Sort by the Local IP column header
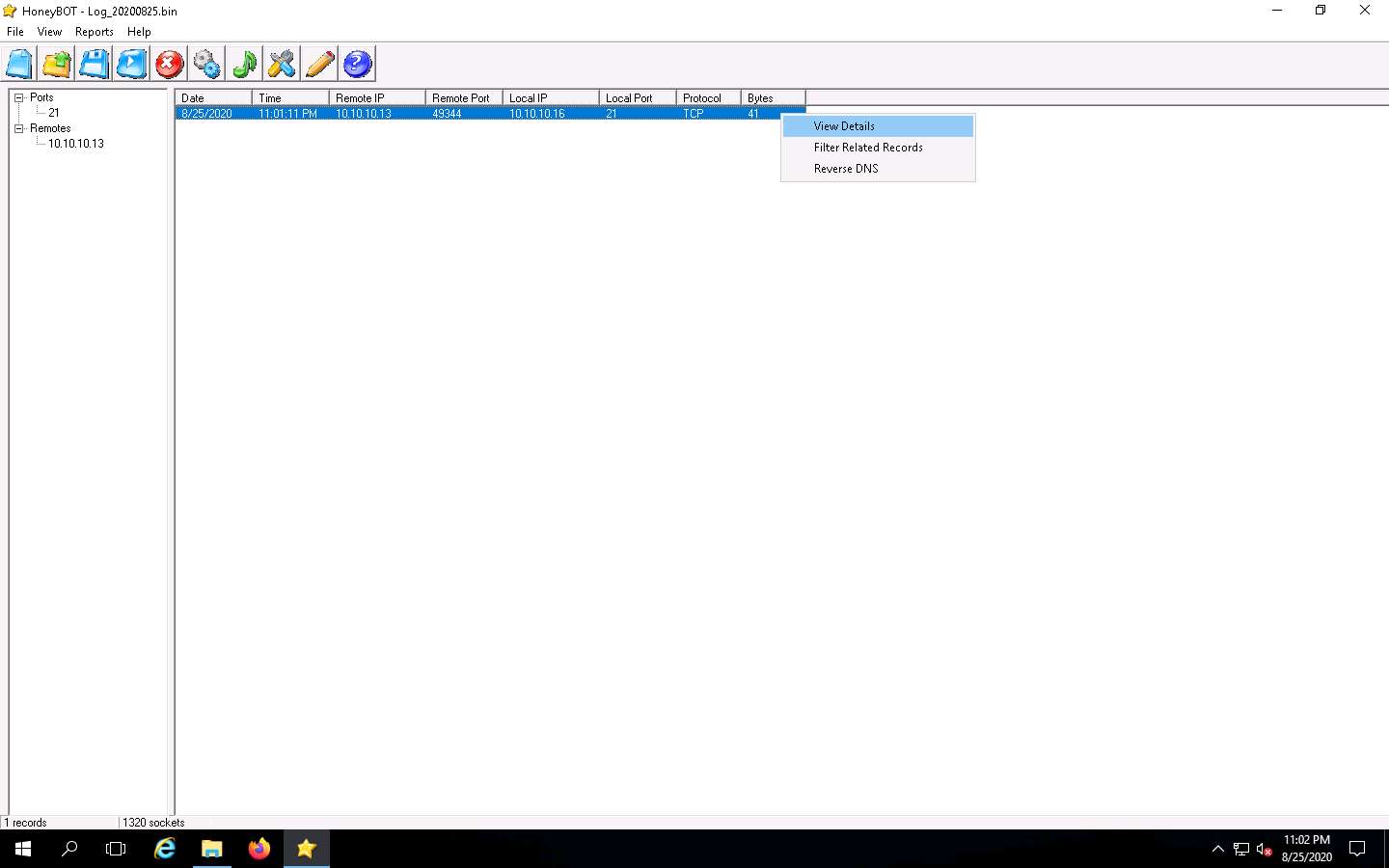Viewport: 1389px width, 868px height. (551, 98)
